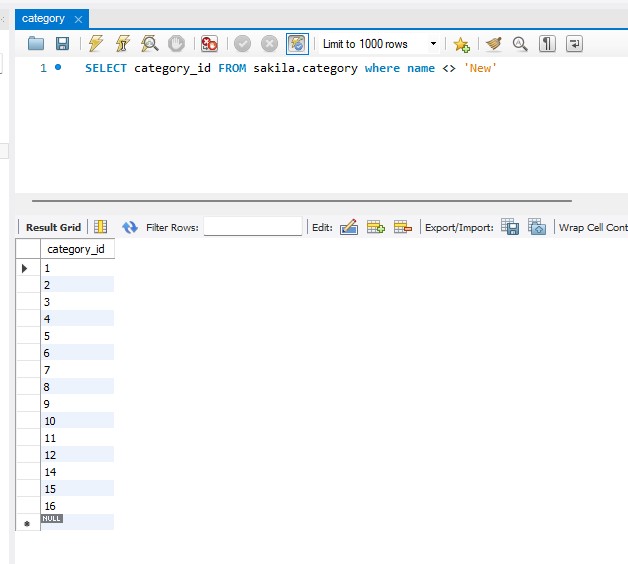Screen dimensions: 628x564
Task: Open the Result Grid view
Action: [53, 227]
